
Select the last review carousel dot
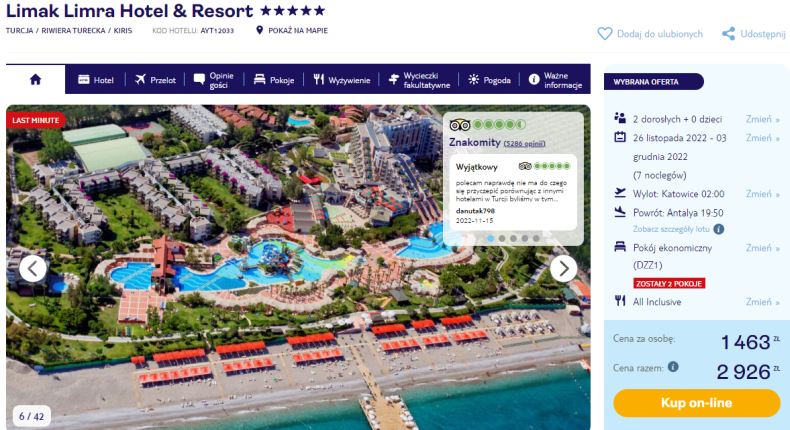[x=536, y=238]
